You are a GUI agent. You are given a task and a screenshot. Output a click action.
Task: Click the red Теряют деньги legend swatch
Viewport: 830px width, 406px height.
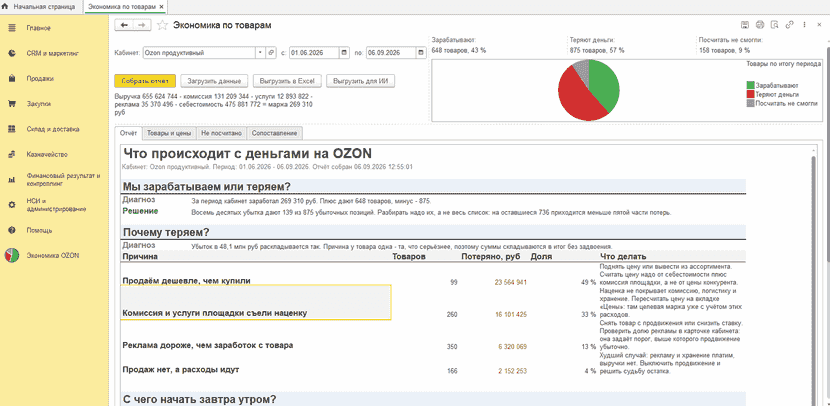750,94
